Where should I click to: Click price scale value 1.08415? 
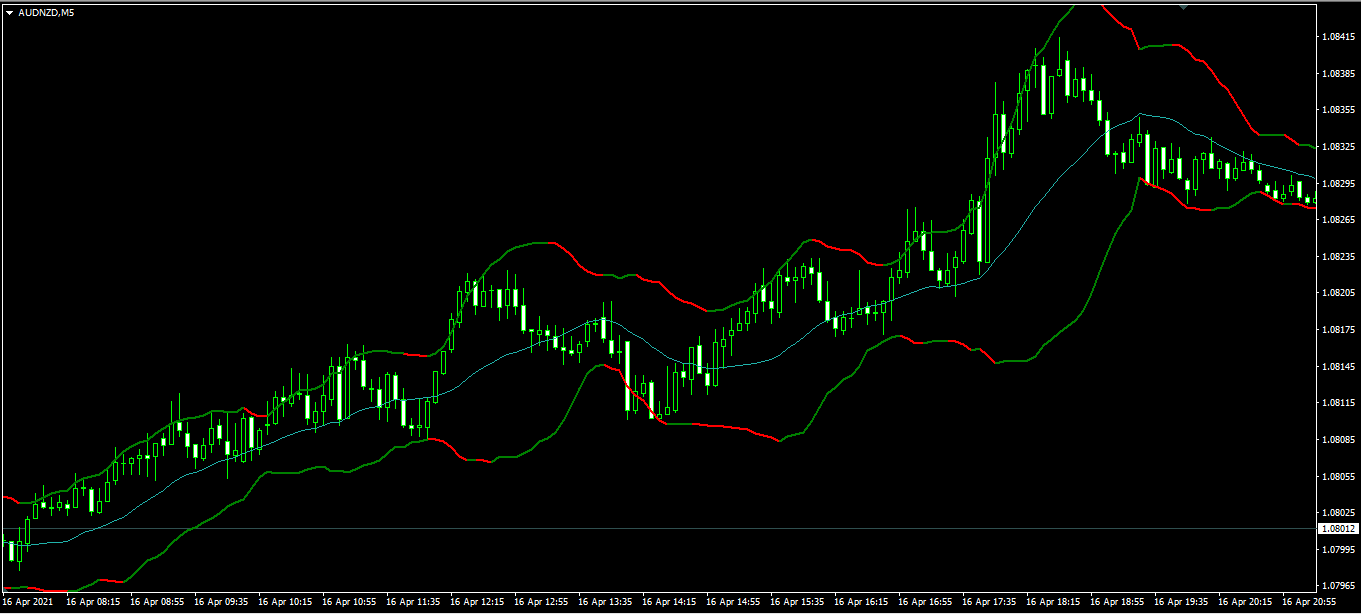point(1338,37)
